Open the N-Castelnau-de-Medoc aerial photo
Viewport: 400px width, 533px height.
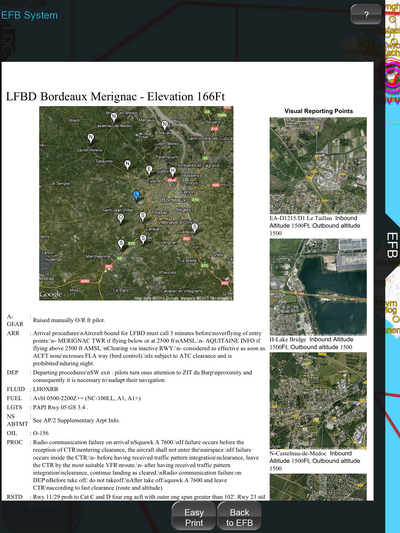coord(318,400)
